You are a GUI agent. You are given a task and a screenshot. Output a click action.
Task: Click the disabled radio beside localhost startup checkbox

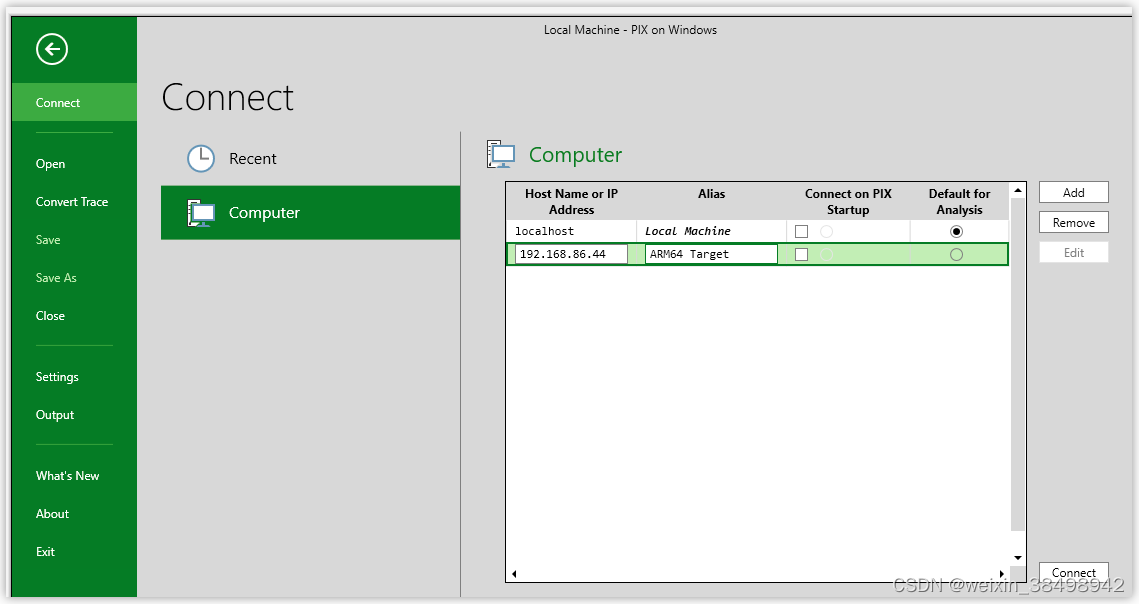coord(827,231)
